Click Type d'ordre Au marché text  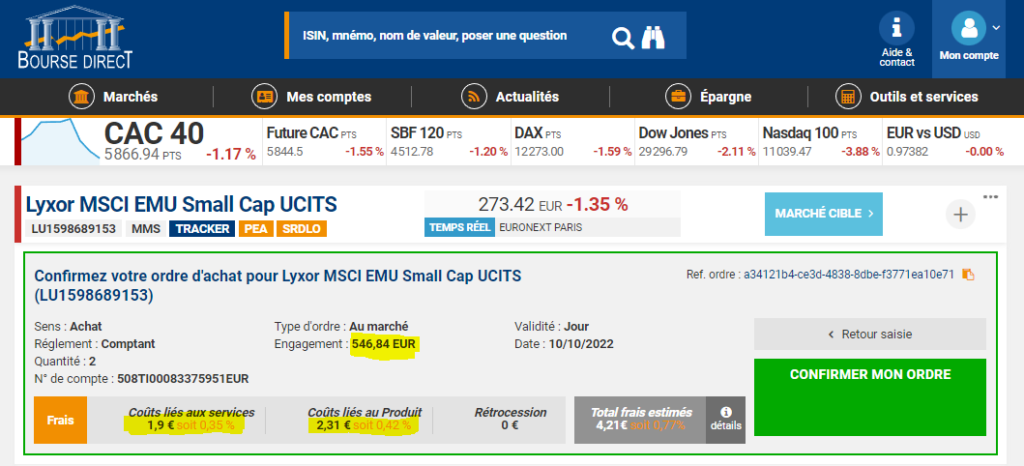coord(342,326)
